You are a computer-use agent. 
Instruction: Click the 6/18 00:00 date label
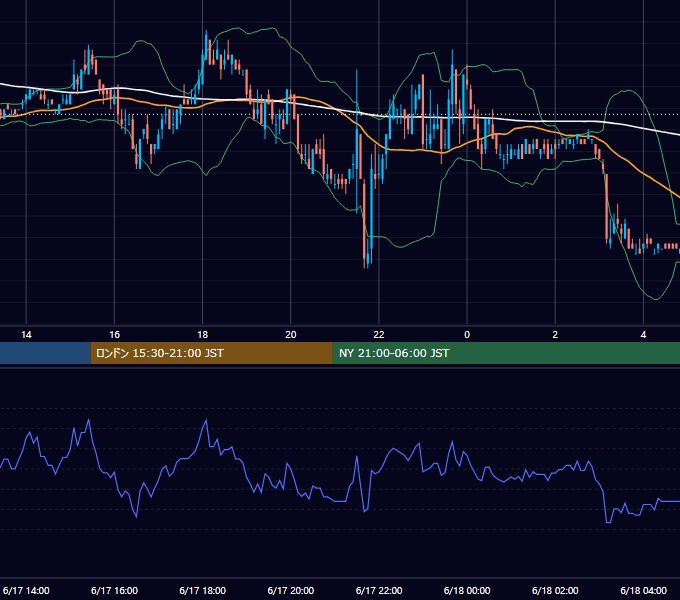[467, 591]
